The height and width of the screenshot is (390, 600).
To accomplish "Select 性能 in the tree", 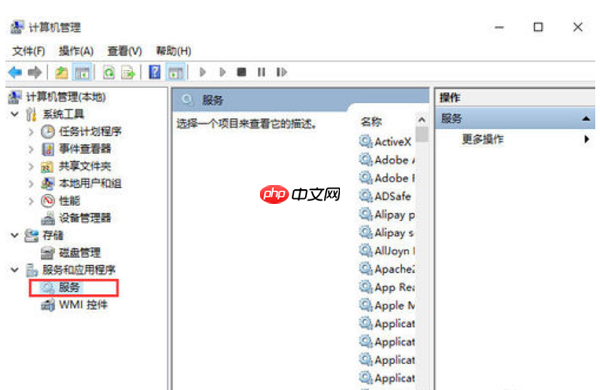I will coord(70,201).
